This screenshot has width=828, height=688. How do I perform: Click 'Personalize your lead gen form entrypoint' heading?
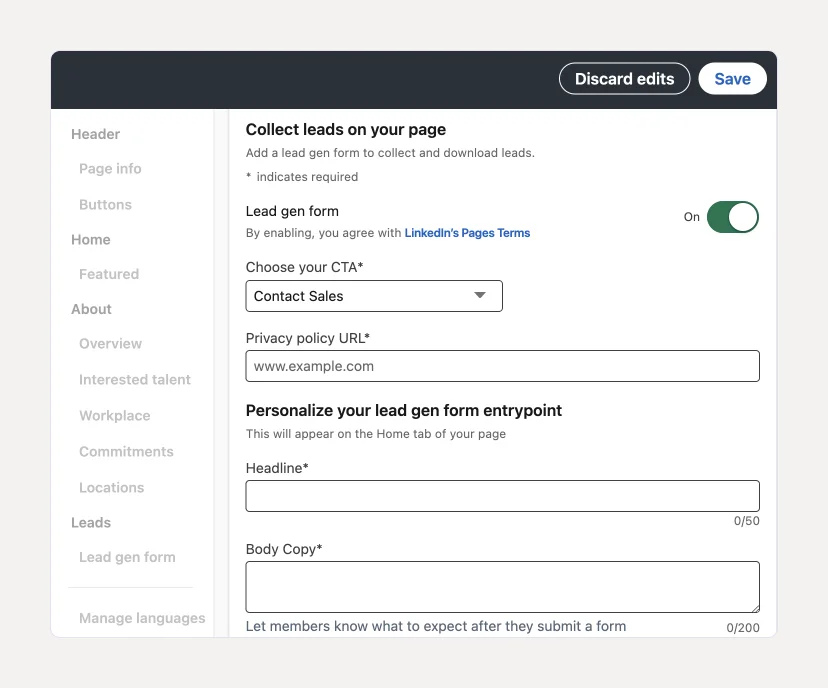[x=404, y=410]
